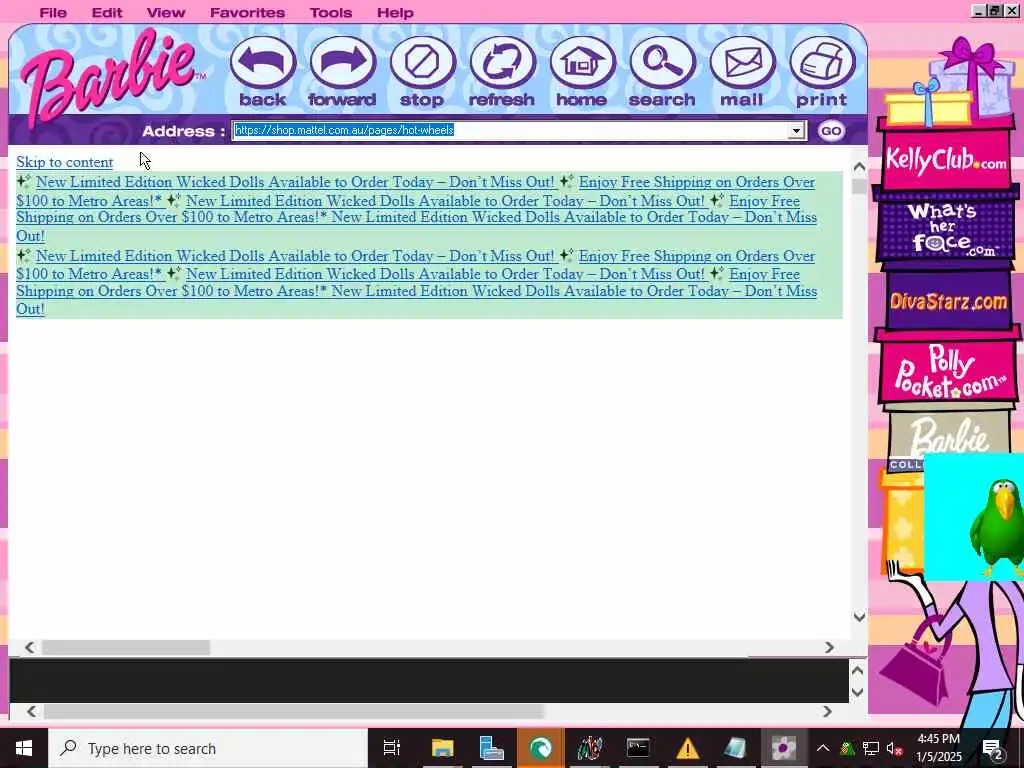
Task: Print the page with printer icon
Action: [x=822, y=63]
